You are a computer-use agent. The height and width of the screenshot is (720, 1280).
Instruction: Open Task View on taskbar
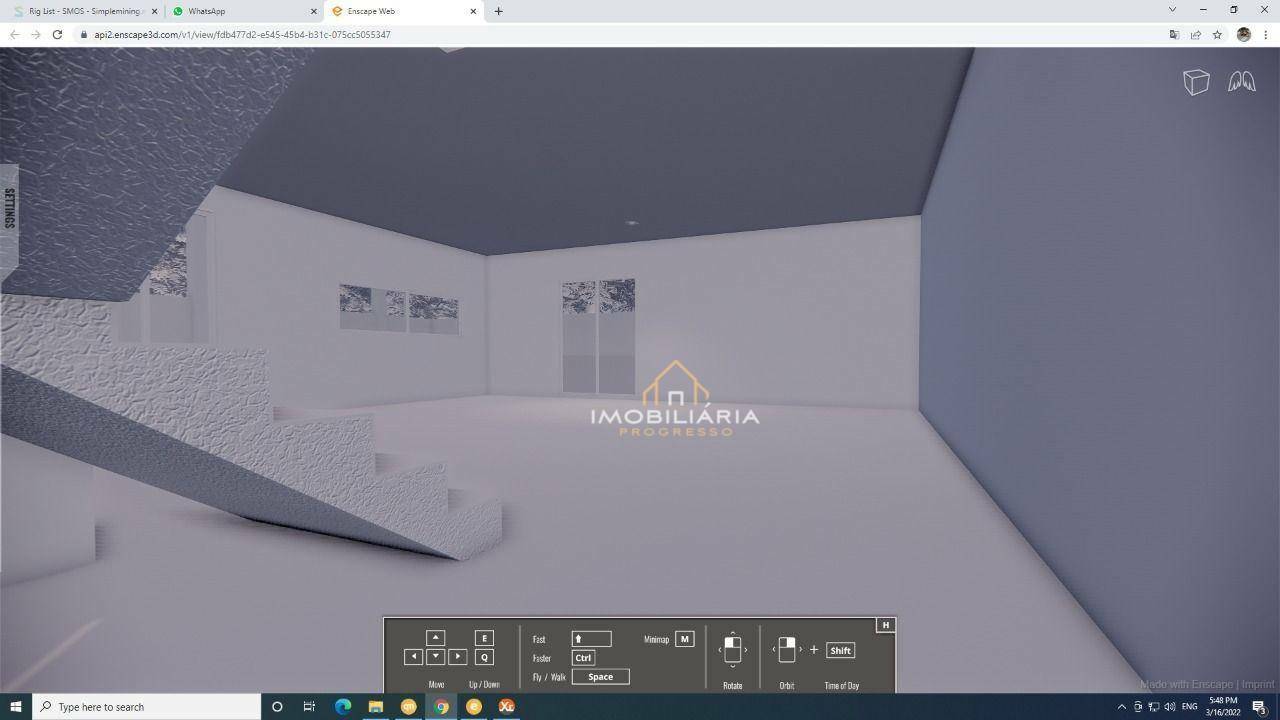click(309, 707)
